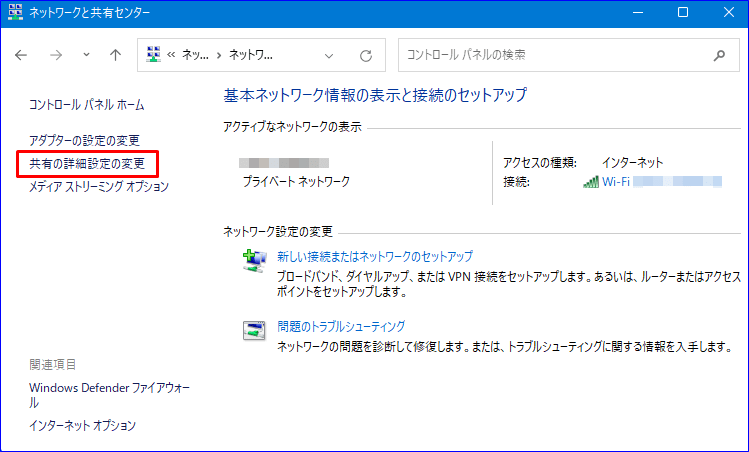Expand the address bar history dropdown

[x=329, y=55]
